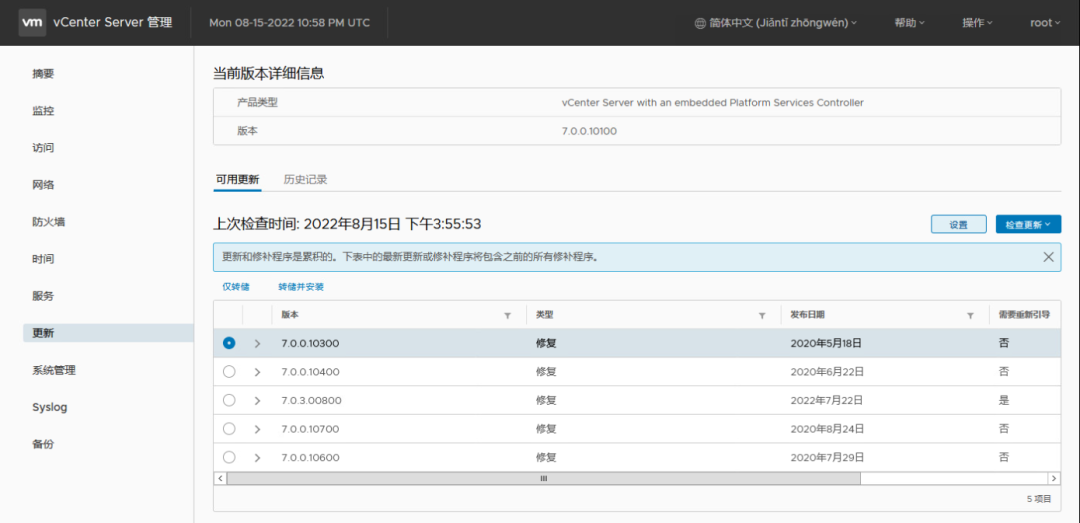Click the date 2020年7月29日 cell
The image size is (1080, 523).
coord(827,458)
